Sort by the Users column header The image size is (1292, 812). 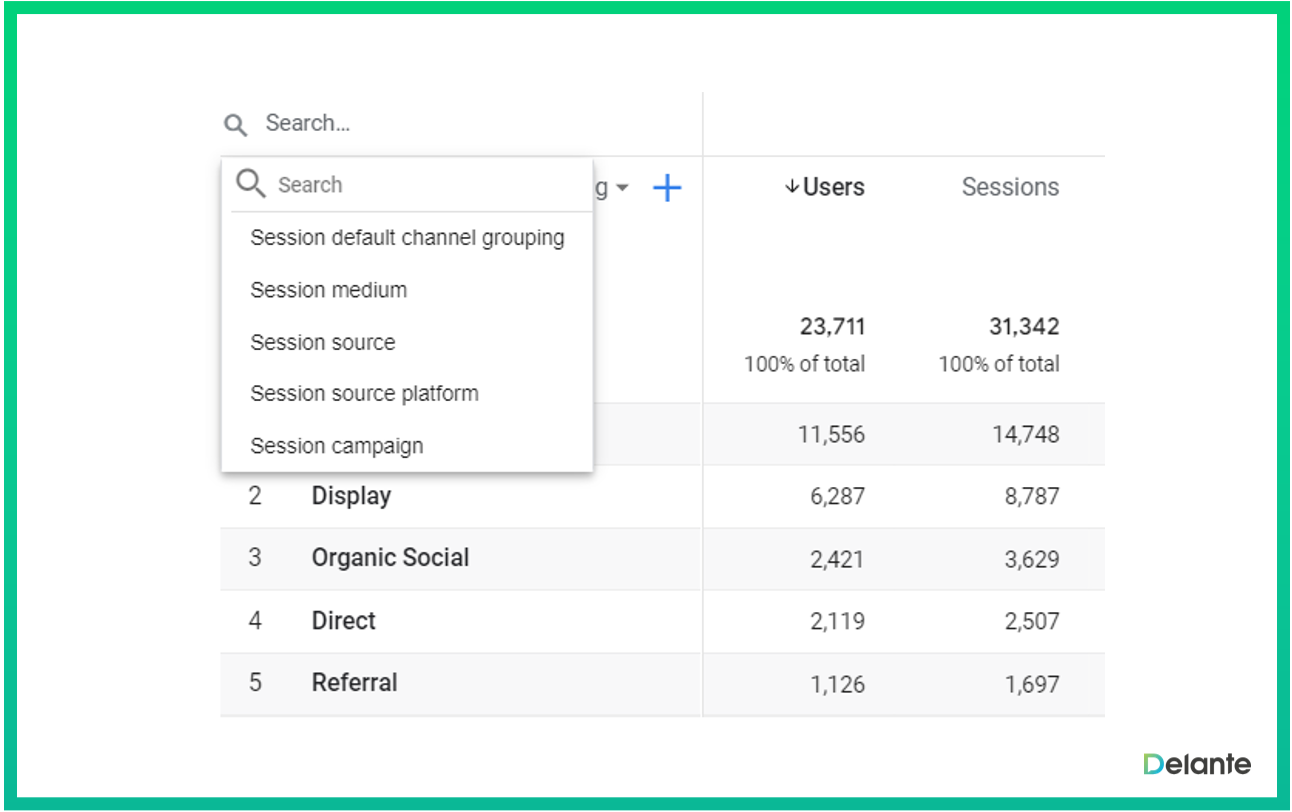tap(833, 187)
